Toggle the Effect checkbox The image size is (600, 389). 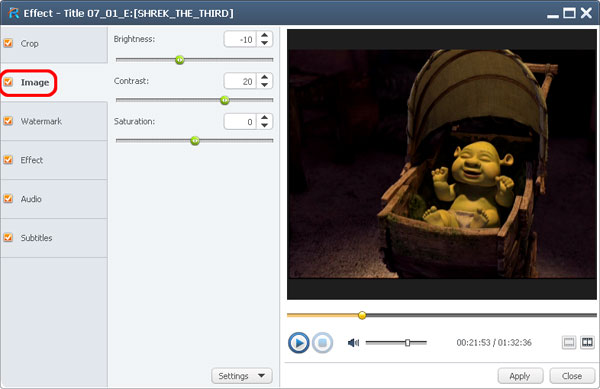click(x=8, y=160)
